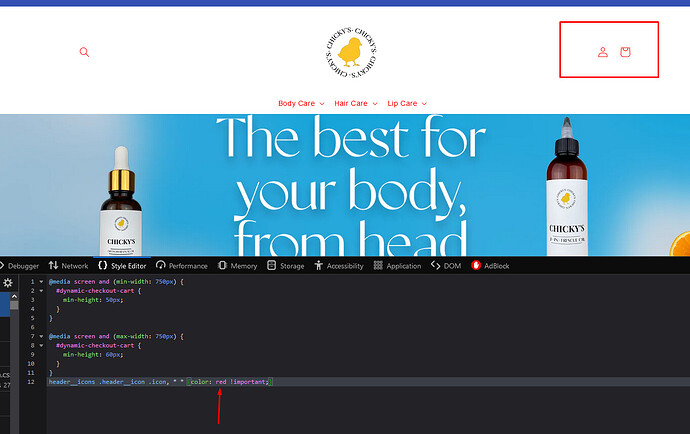Switch to the Debugger tab
Image resolution: width=690 pixels, height=434 pixels.
click(x=20, y=266)
